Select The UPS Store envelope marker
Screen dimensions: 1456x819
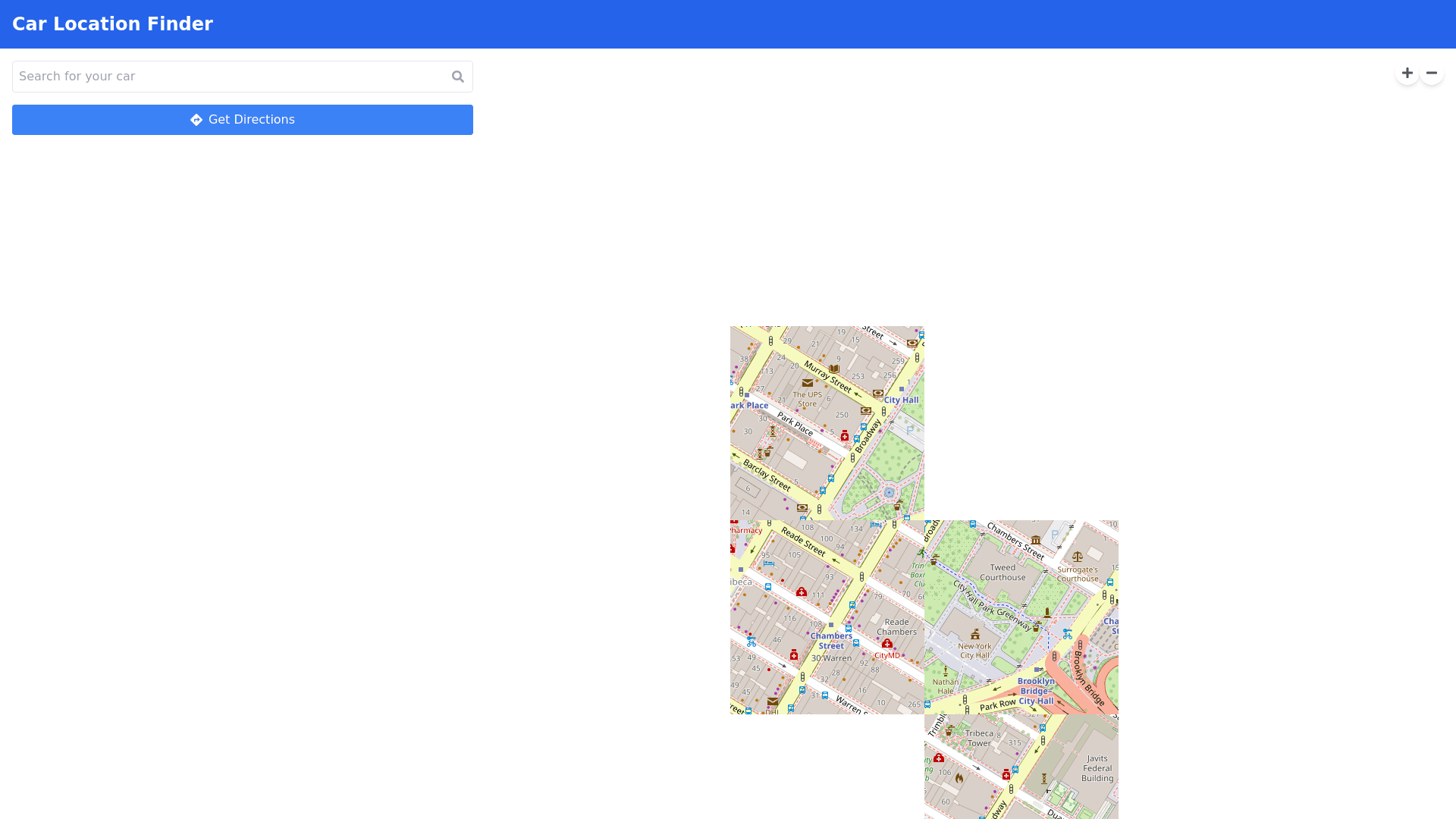pos(807,383)
